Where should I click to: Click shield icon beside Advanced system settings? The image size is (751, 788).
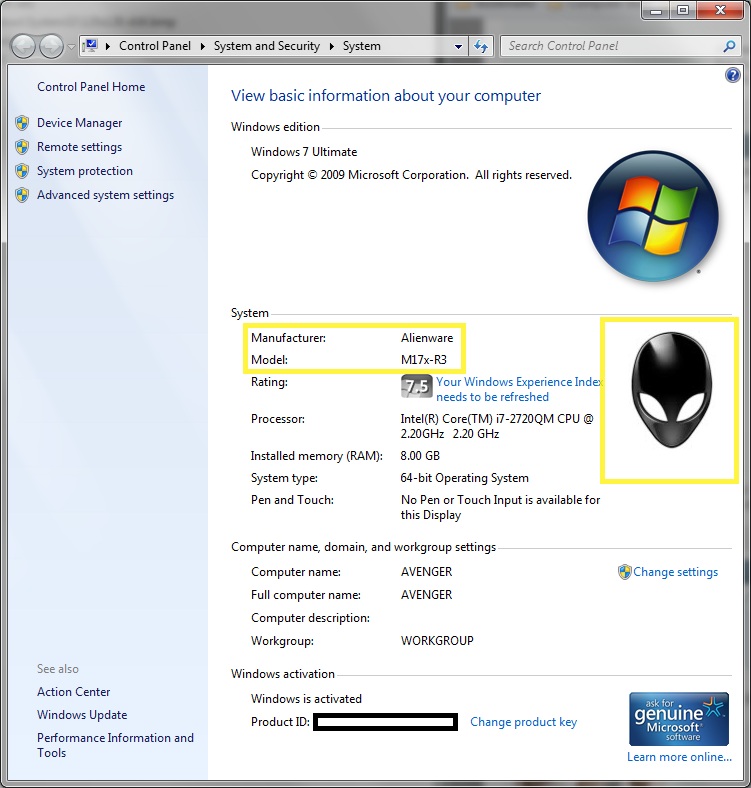pyautogui.click(x=22, y=195)
